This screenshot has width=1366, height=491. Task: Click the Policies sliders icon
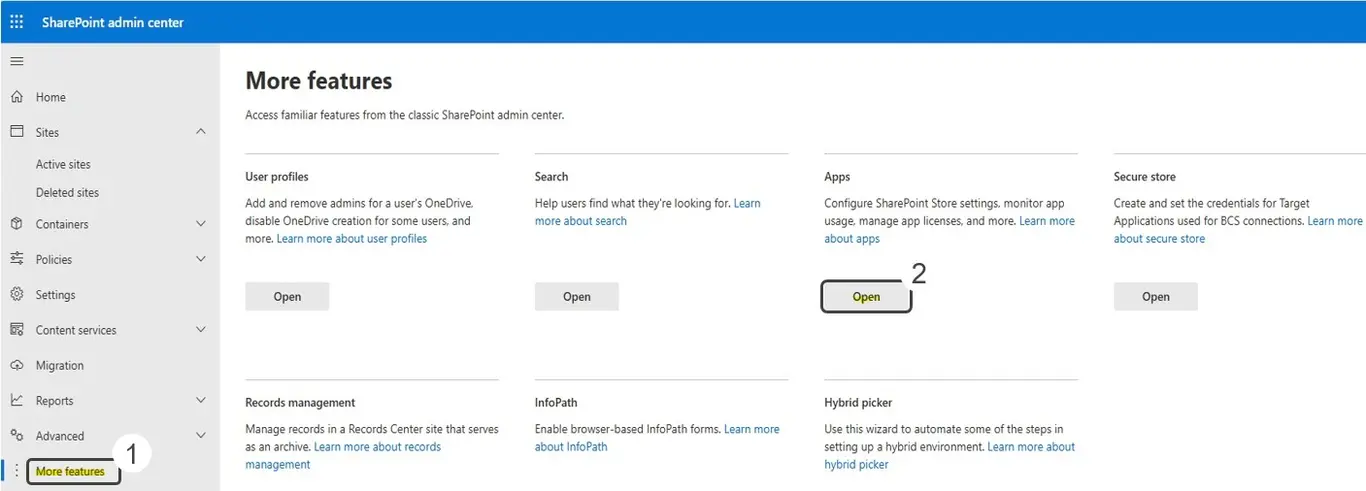[x=16, y=259]
